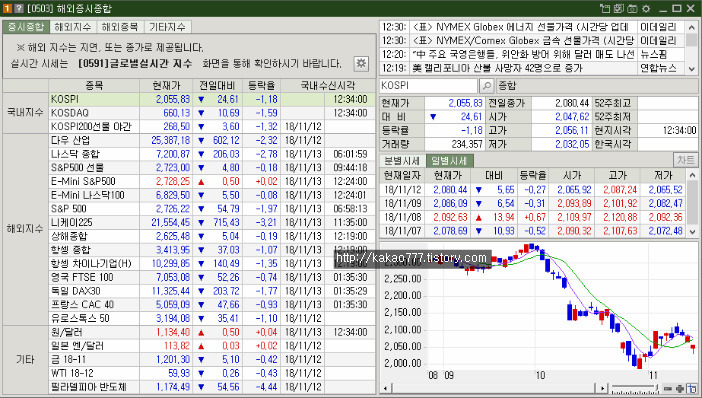The height and width of the screenshot is (398, 702).
Task: Select the 유로스톡스 50 row
Action: 212,318
